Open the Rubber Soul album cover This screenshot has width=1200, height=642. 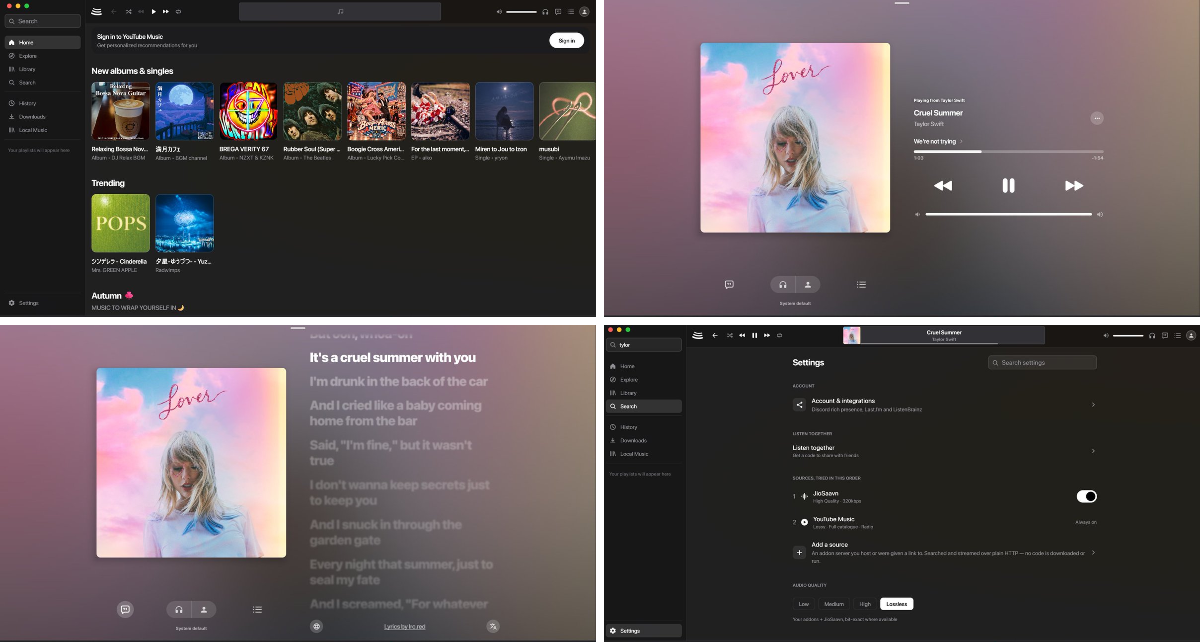pos(312,111)
